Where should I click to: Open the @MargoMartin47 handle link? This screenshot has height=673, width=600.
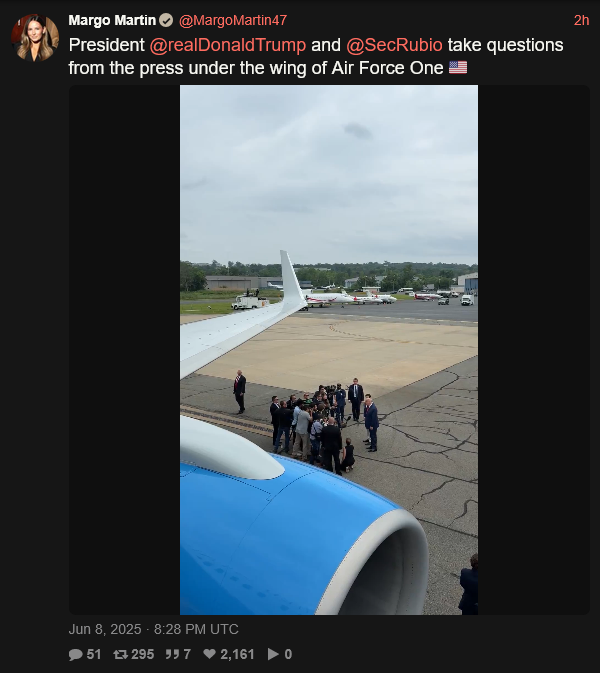233,20
